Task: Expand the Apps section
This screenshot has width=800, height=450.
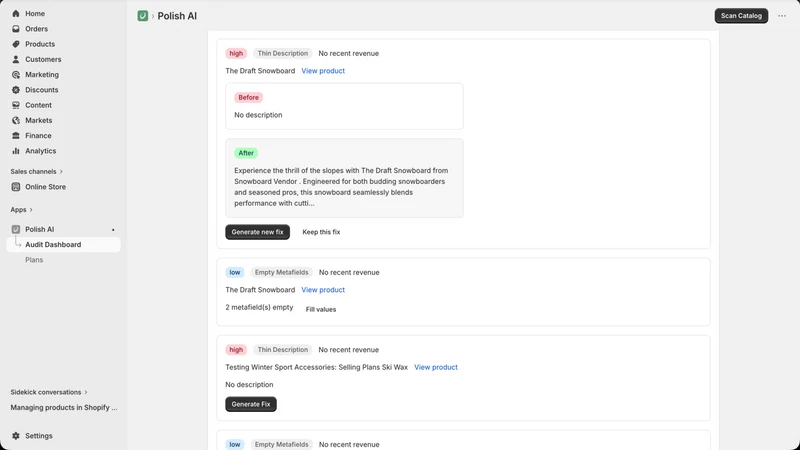Action: click(x=21, y=210)
